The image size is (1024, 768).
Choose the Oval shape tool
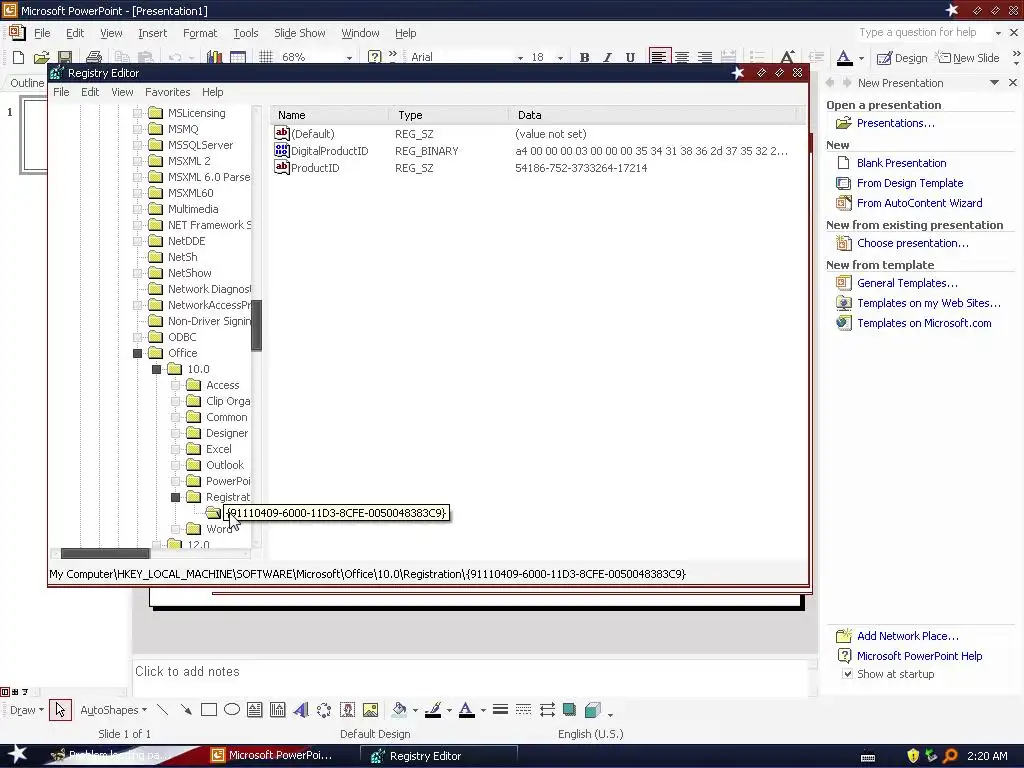coord(232,710)
